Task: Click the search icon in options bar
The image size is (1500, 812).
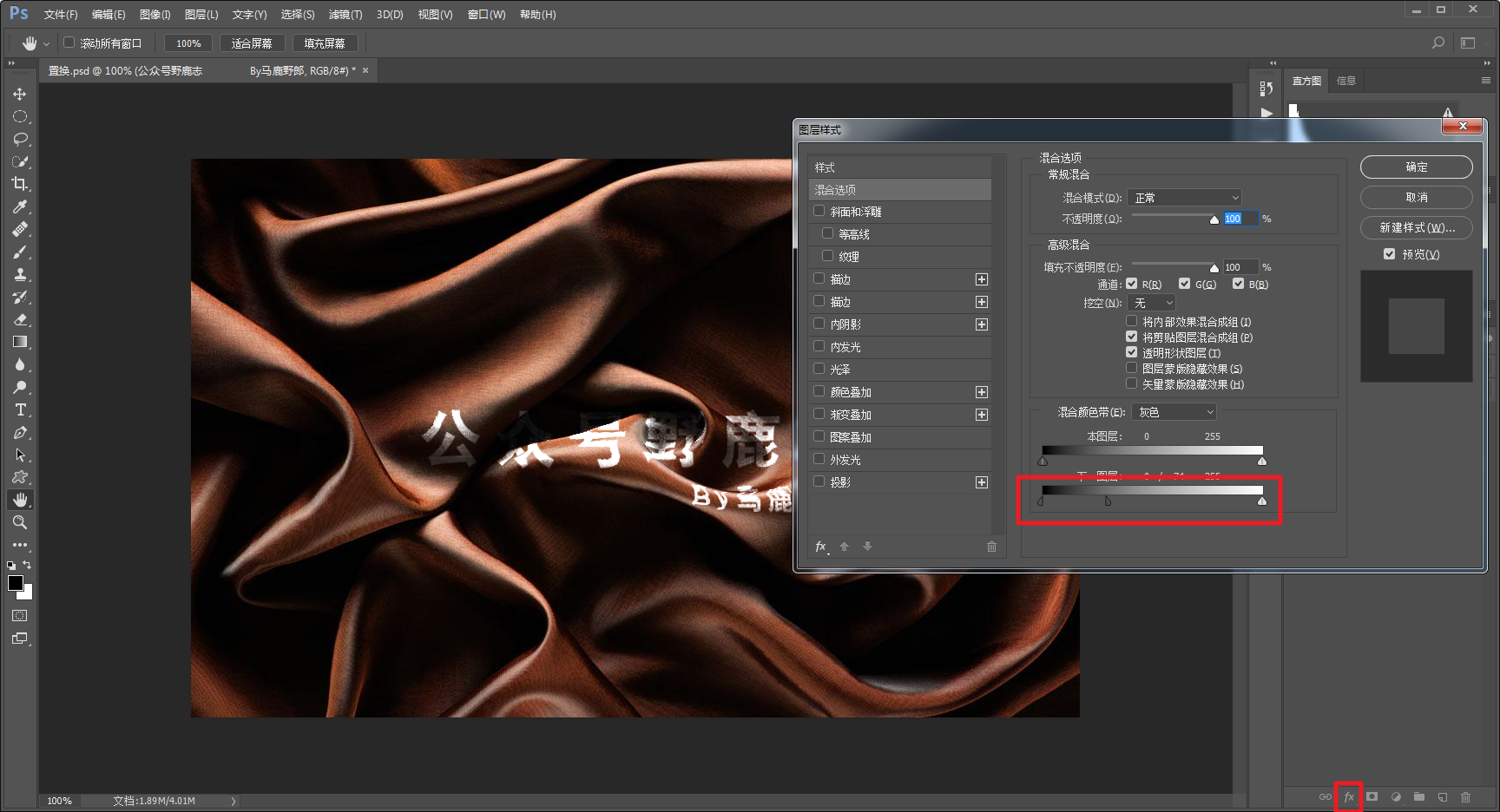Action: 1438,43
